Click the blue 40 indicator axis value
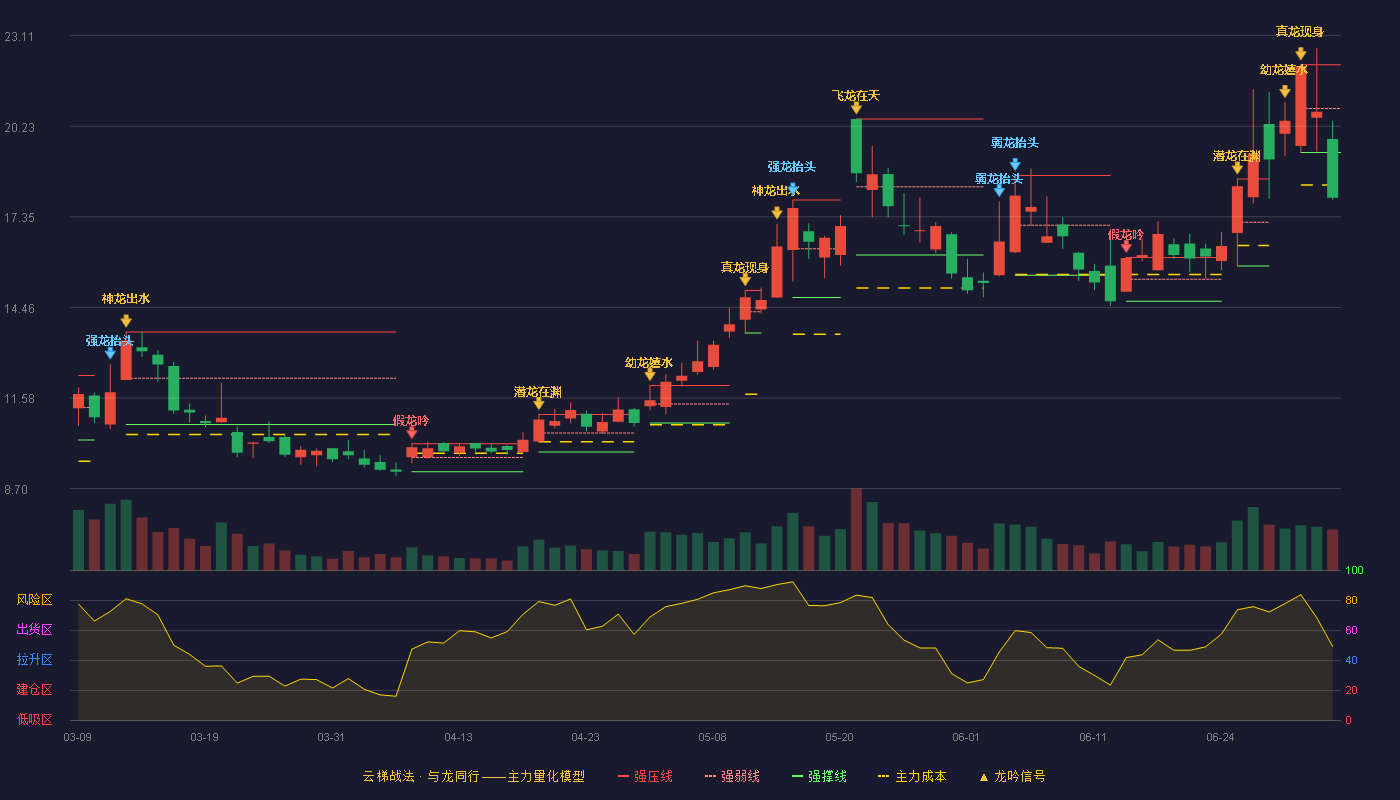 [1351, 660]
